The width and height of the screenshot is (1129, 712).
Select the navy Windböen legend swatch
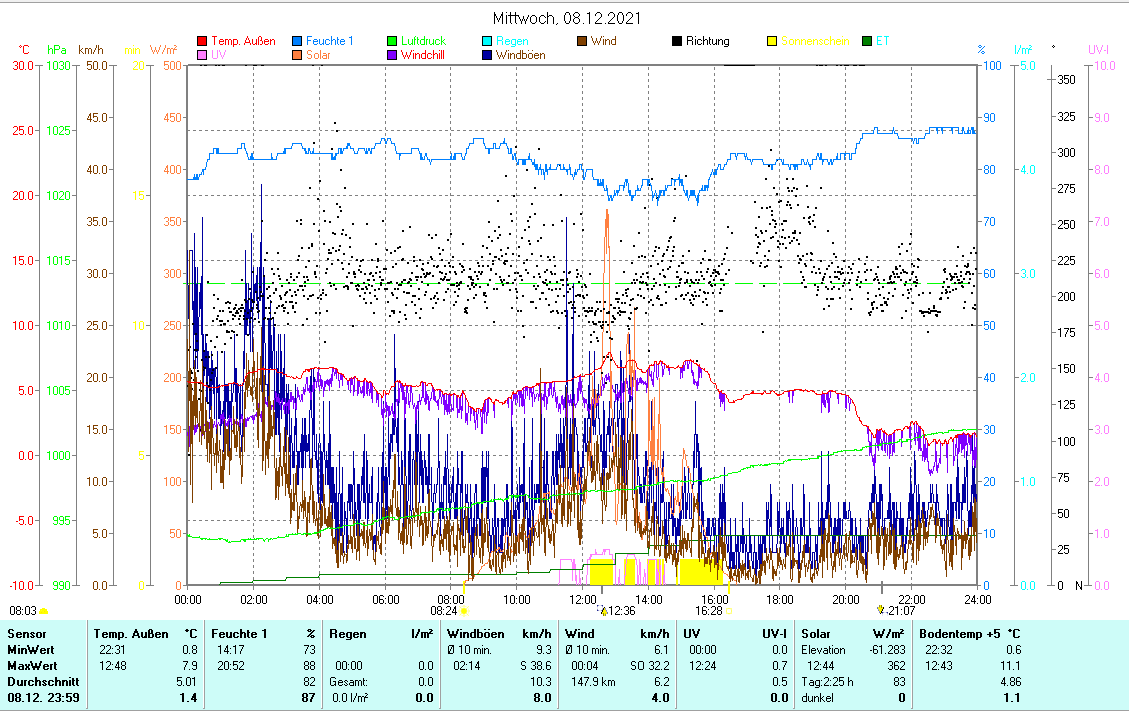click(487, 55)
